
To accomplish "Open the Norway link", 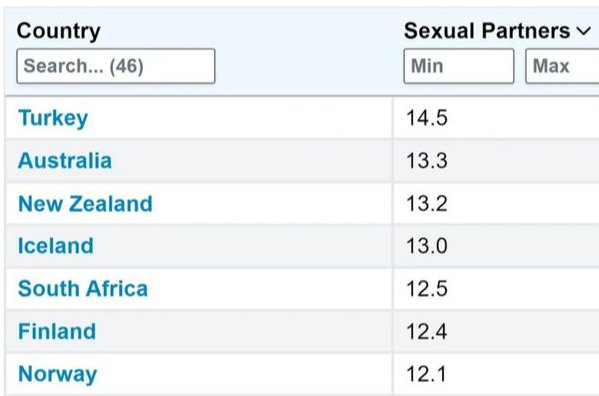I will tap(57, 374).
